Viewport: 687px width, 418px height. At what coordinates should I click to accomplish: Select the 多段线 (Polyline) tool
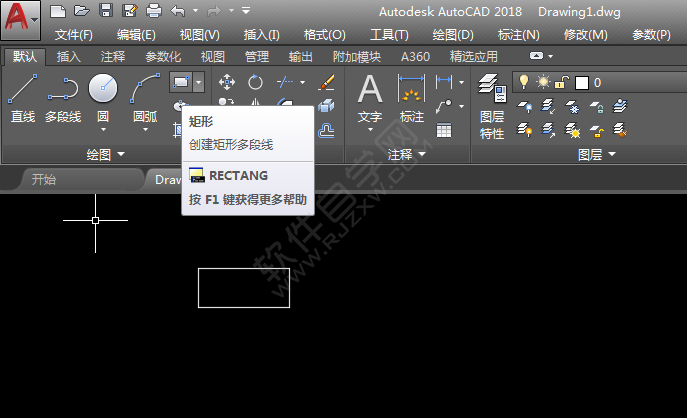[x=63, y=99]
